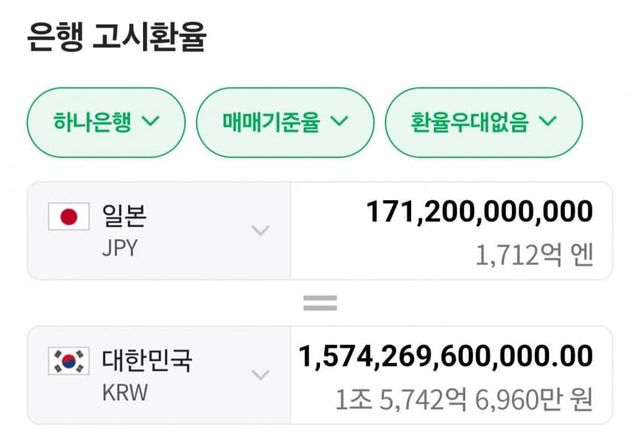The height and width of the screenshot is (443, 640).
Task: Edit the 171,200,000,000 yen amount field
Action: tap(480, 212)
